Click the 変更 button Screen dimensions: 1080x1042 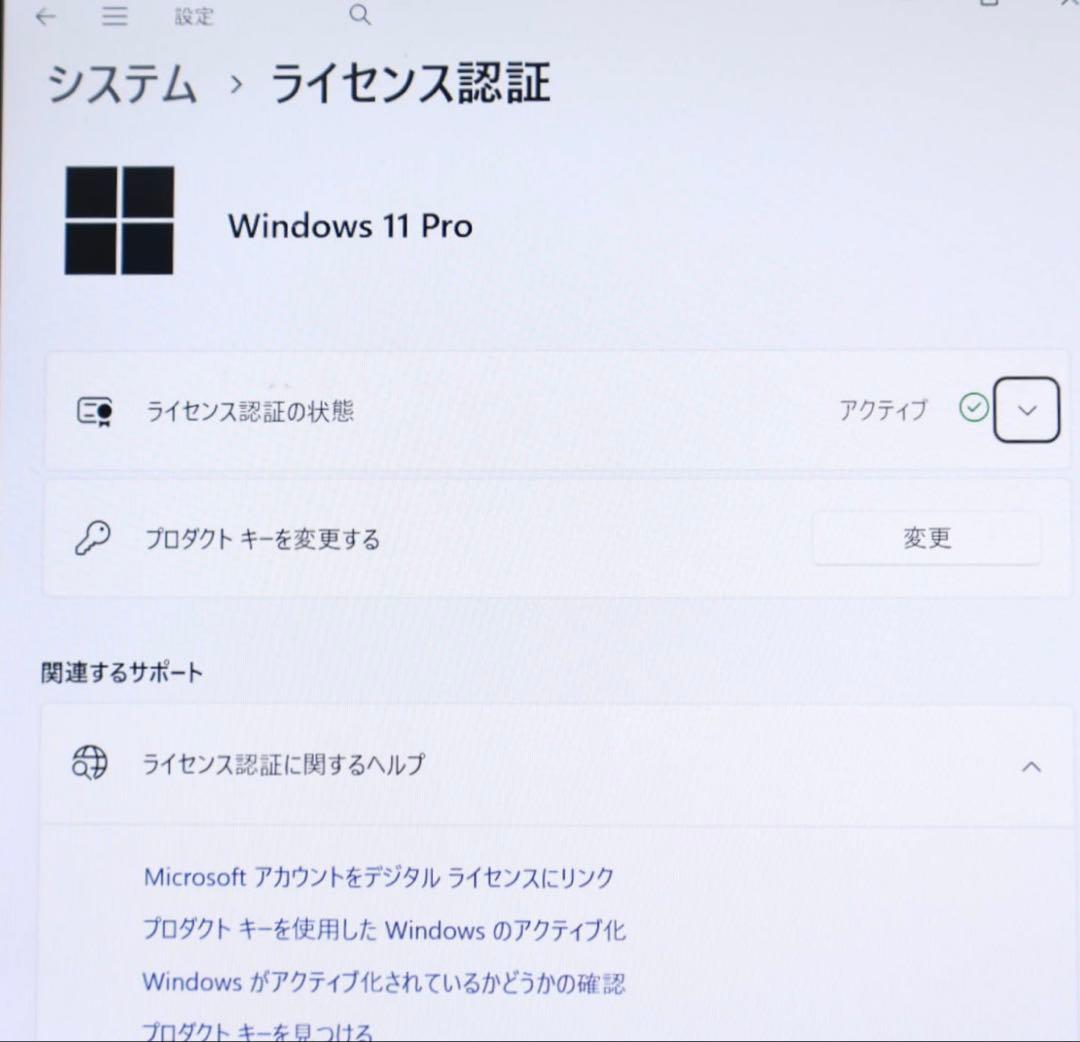pos(926,538)
